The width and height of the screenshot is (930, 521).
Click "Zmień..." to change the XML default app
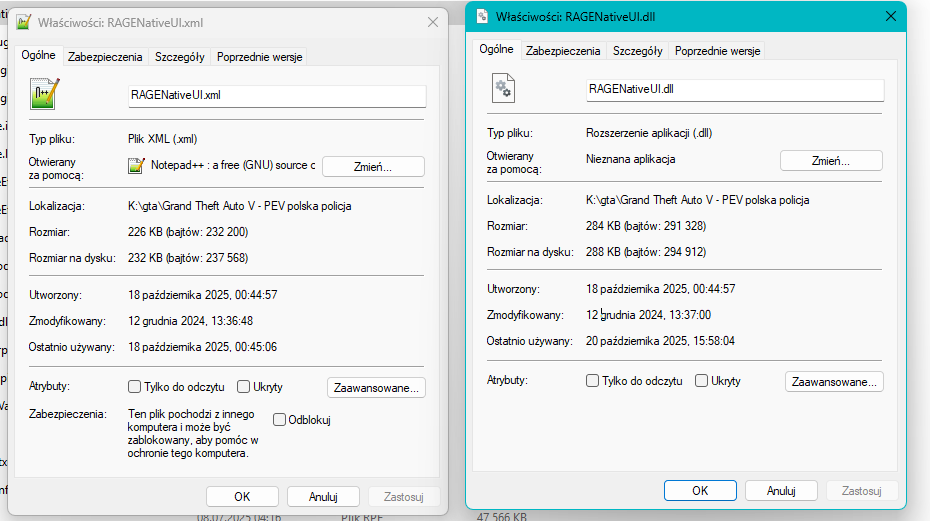point(373,166)
